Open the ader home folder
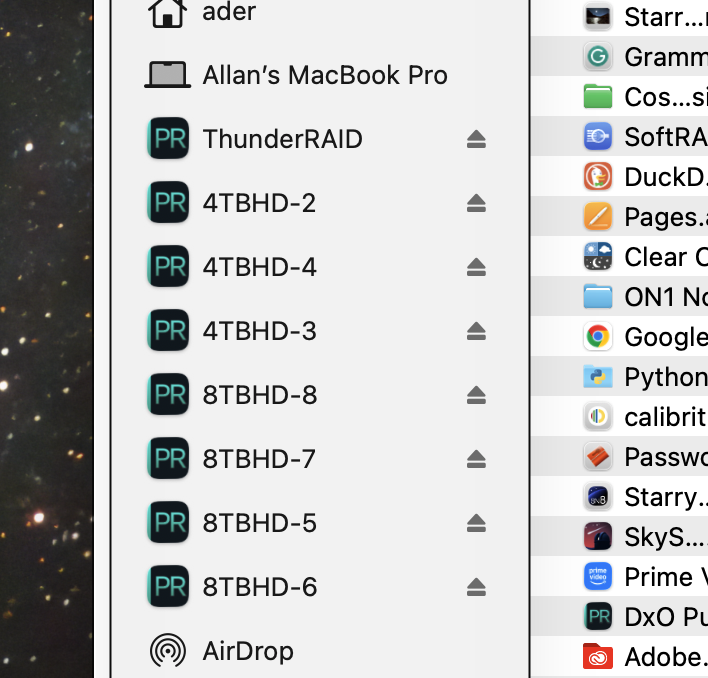Image resolution: width=708 pixels, height=678 pixels. click(228, 12)
